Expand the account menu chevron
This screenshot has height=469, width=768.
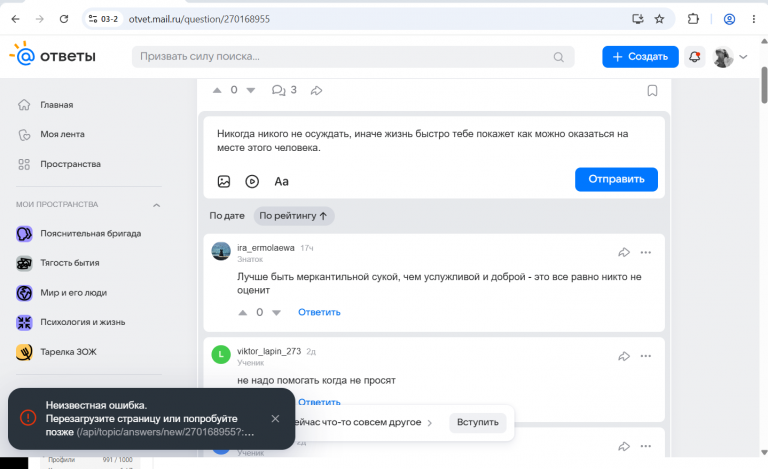(x=743, y=57)
